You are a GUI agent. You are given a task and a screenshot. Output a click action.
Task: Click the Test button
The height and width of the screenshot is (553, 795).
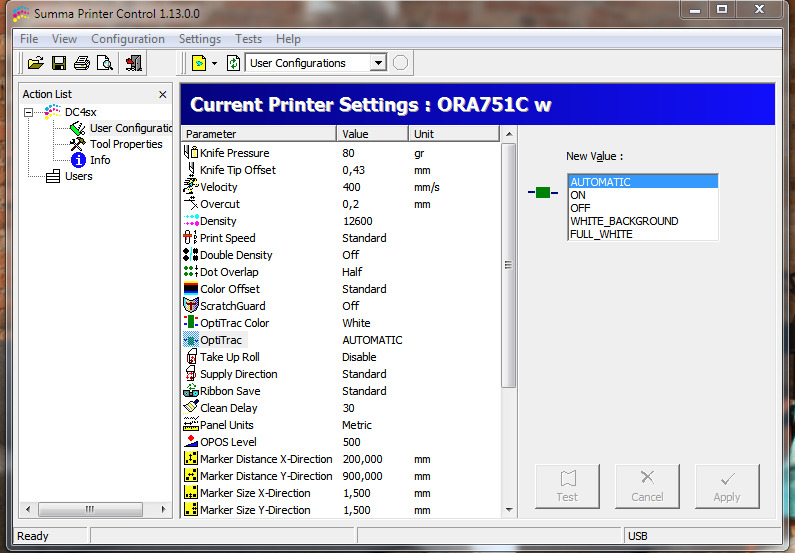tap(567, 486)
